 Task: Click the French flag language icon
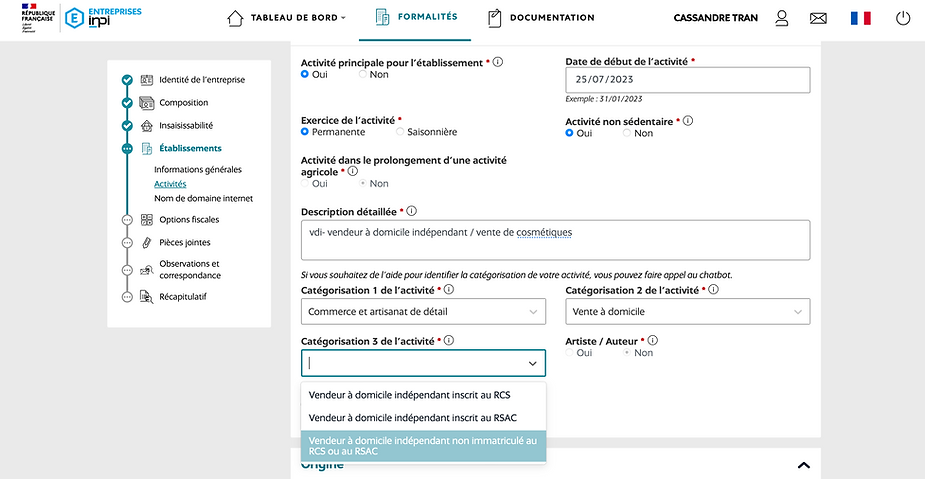[860, 18]
